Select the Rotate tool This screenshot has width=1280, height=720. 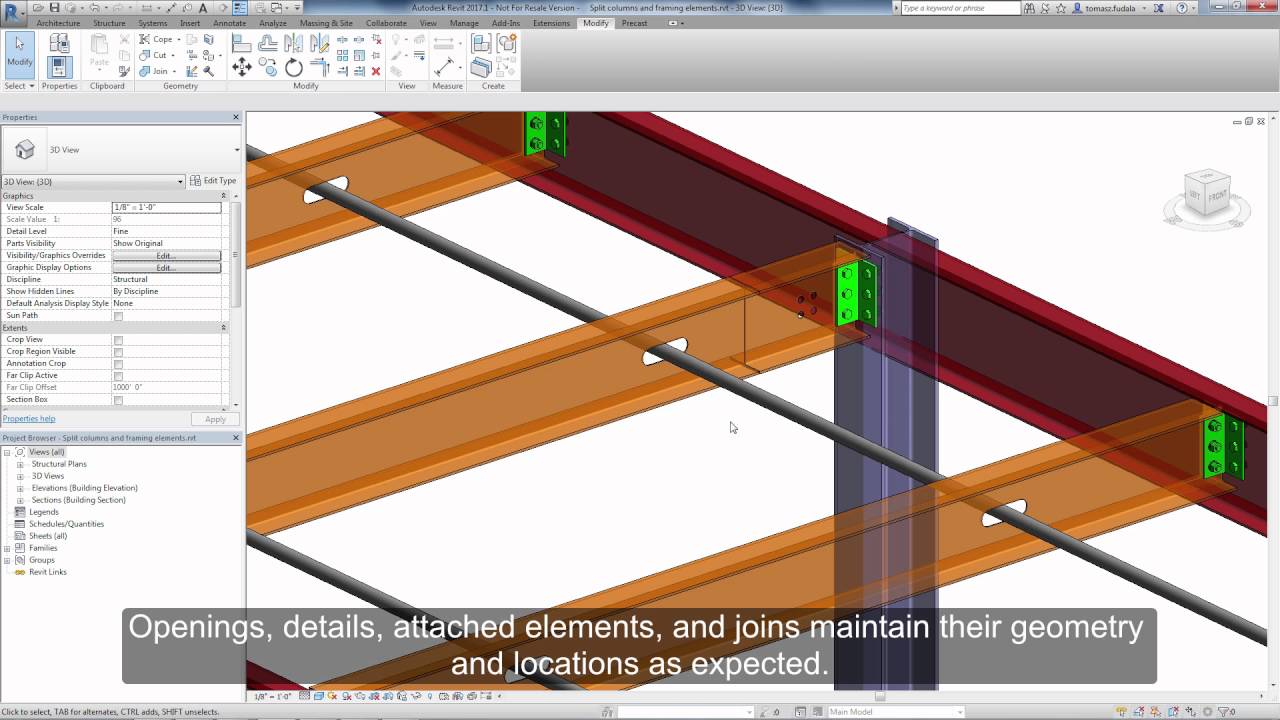292,67
